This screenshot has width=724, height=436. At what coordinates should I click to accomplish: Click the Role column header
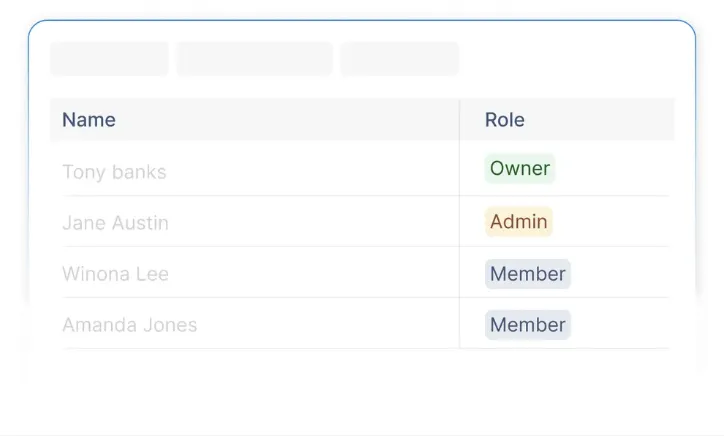pos(505,120)
